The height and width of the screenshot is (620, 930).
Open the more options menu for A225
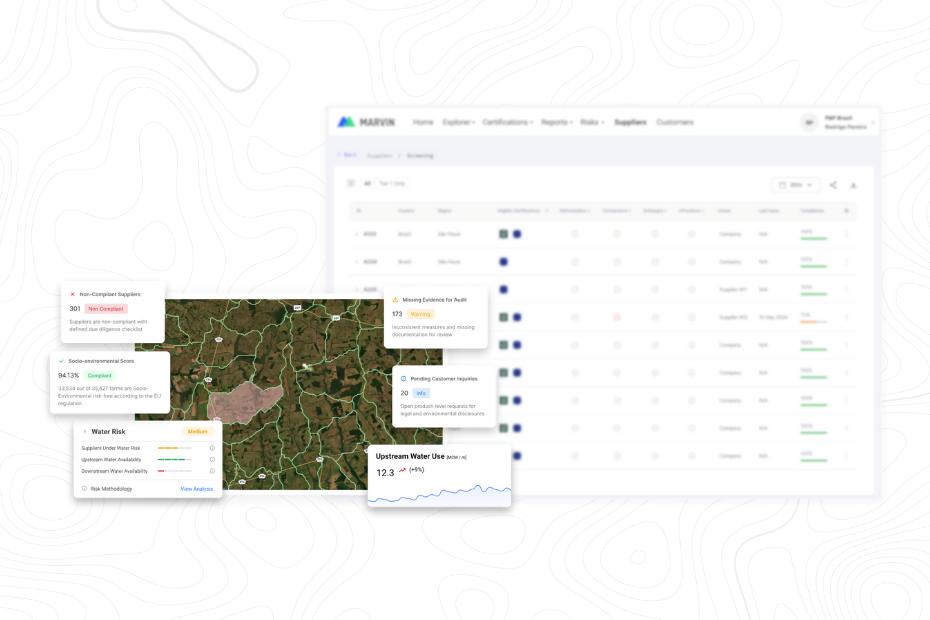point(846,290)
